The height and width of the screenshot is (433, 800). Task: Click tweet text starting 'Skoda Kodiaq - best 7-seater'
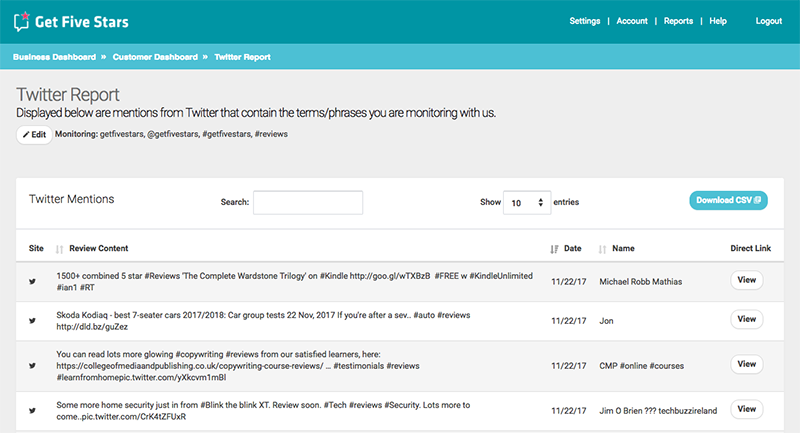click(x=263, y=321)
